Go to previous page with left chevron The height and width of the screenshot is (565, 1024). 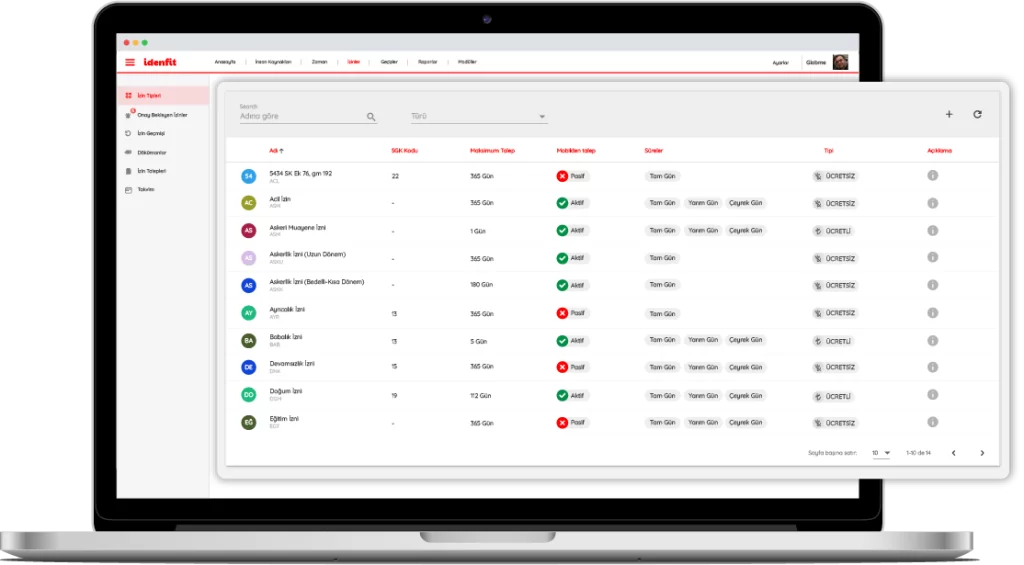point(953,453)
